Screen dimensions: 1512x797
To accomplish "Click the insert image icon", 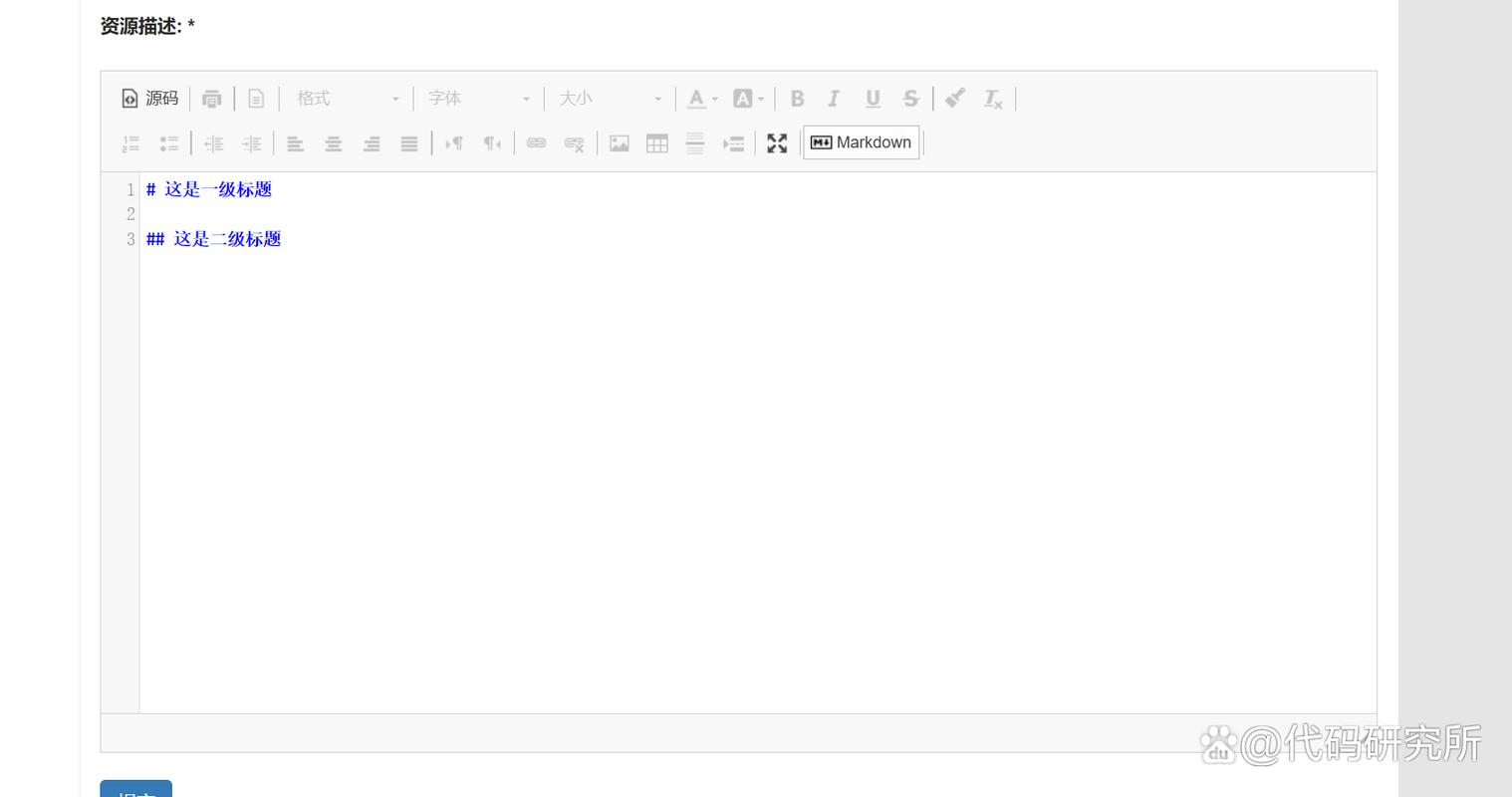I will 619,143.
